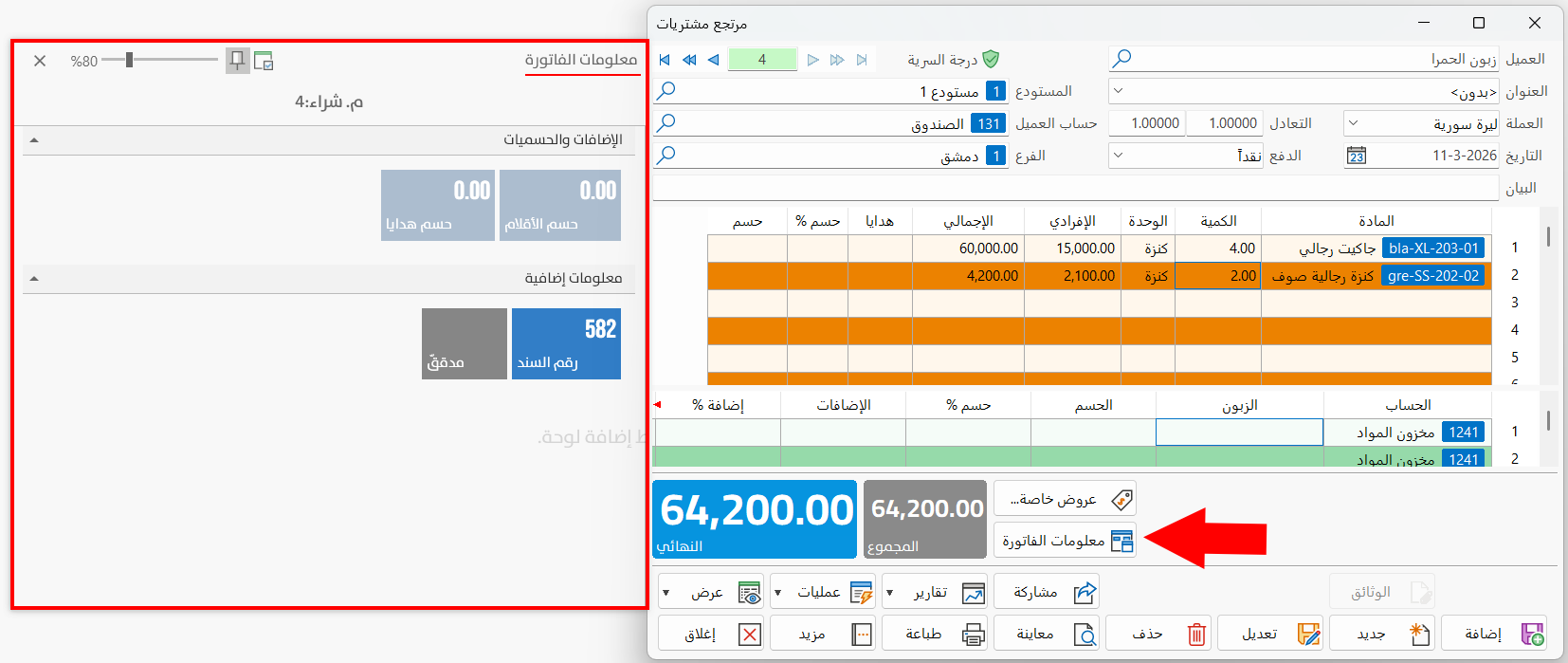Viewport: 1568px width, 663px height.
Task: Click the طباعة printer button
Action: coord(935,634)
